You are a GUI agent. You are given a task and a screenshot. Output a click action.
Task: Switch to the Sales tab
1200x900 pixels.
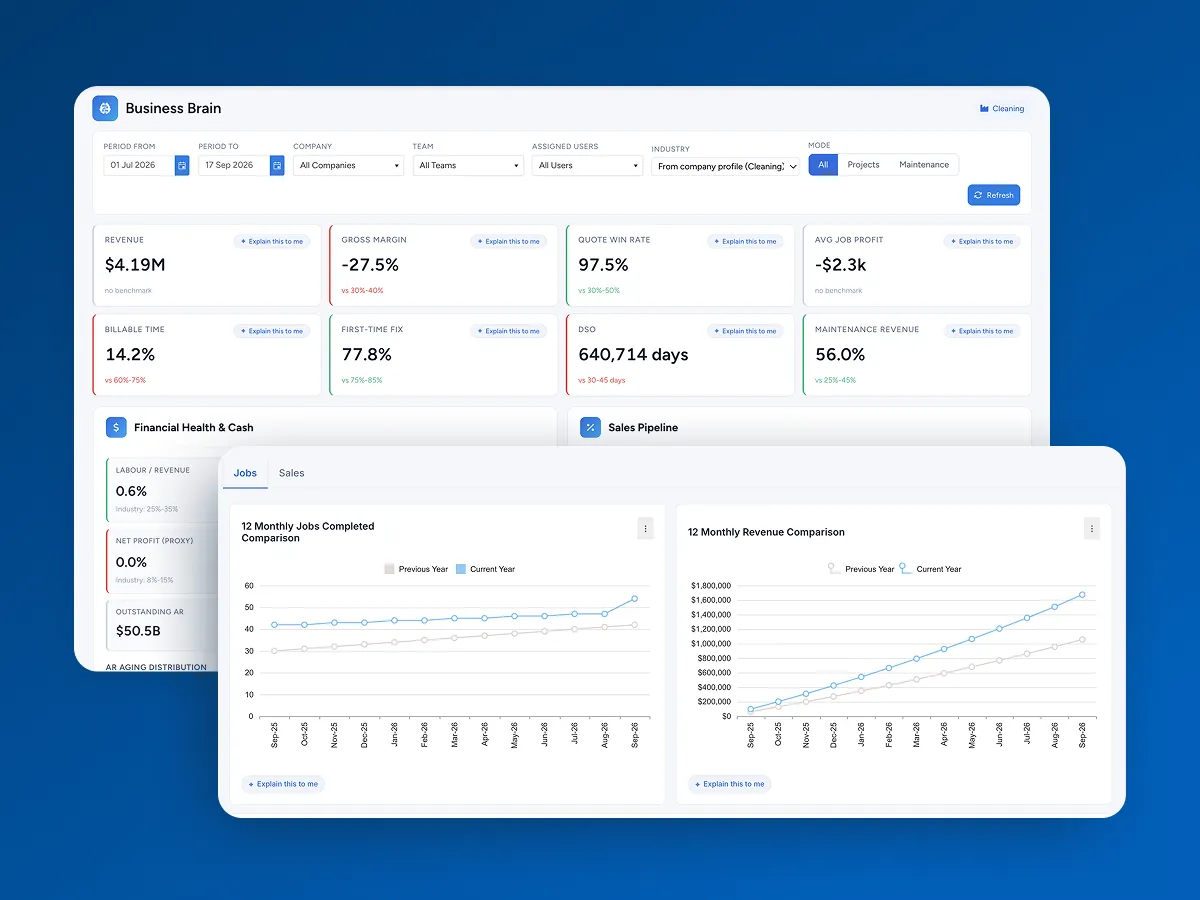tap(291, 473)
